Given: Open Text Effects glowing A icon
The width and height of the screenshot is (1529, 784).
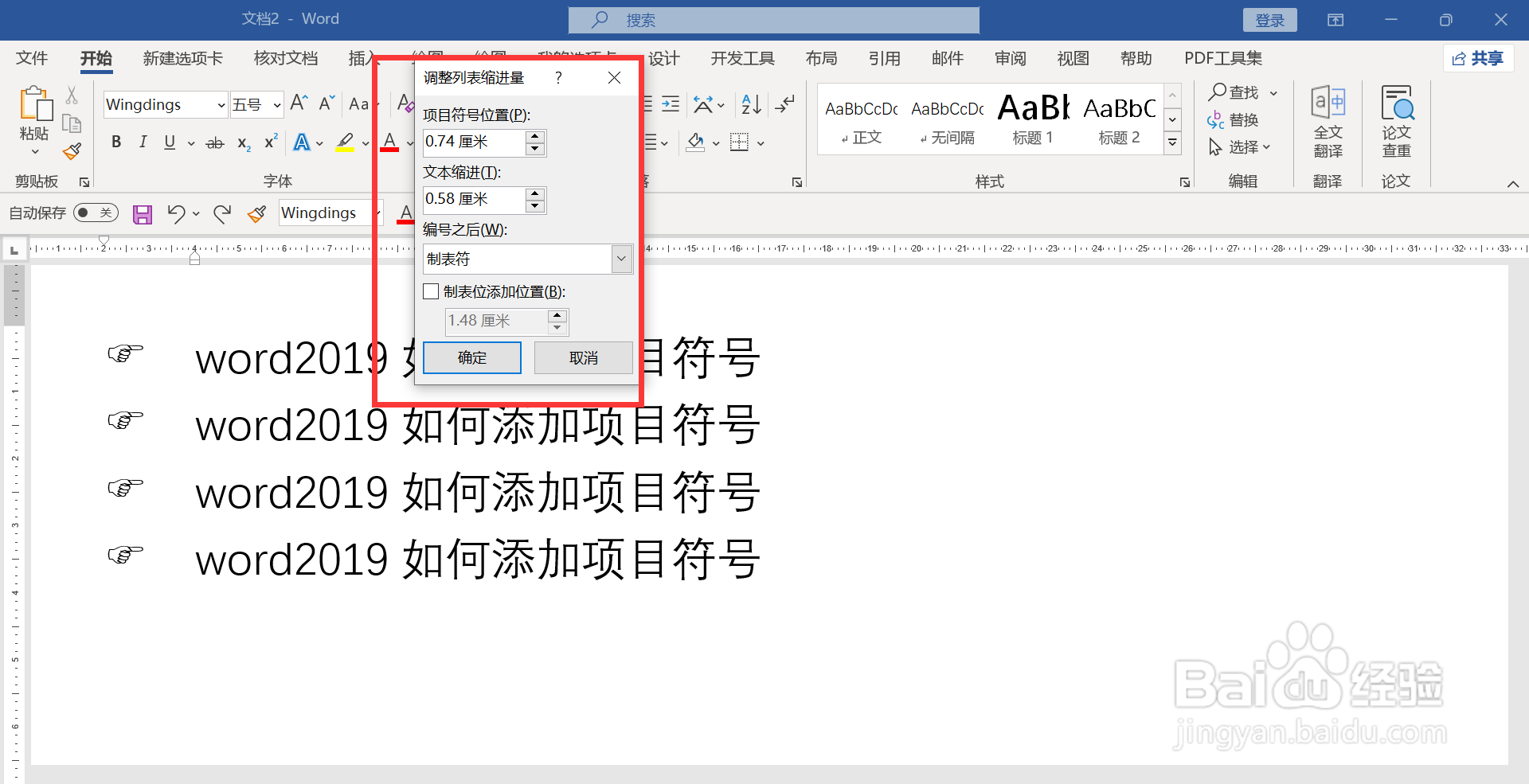Looking at the screenshot, I should 302,143.
